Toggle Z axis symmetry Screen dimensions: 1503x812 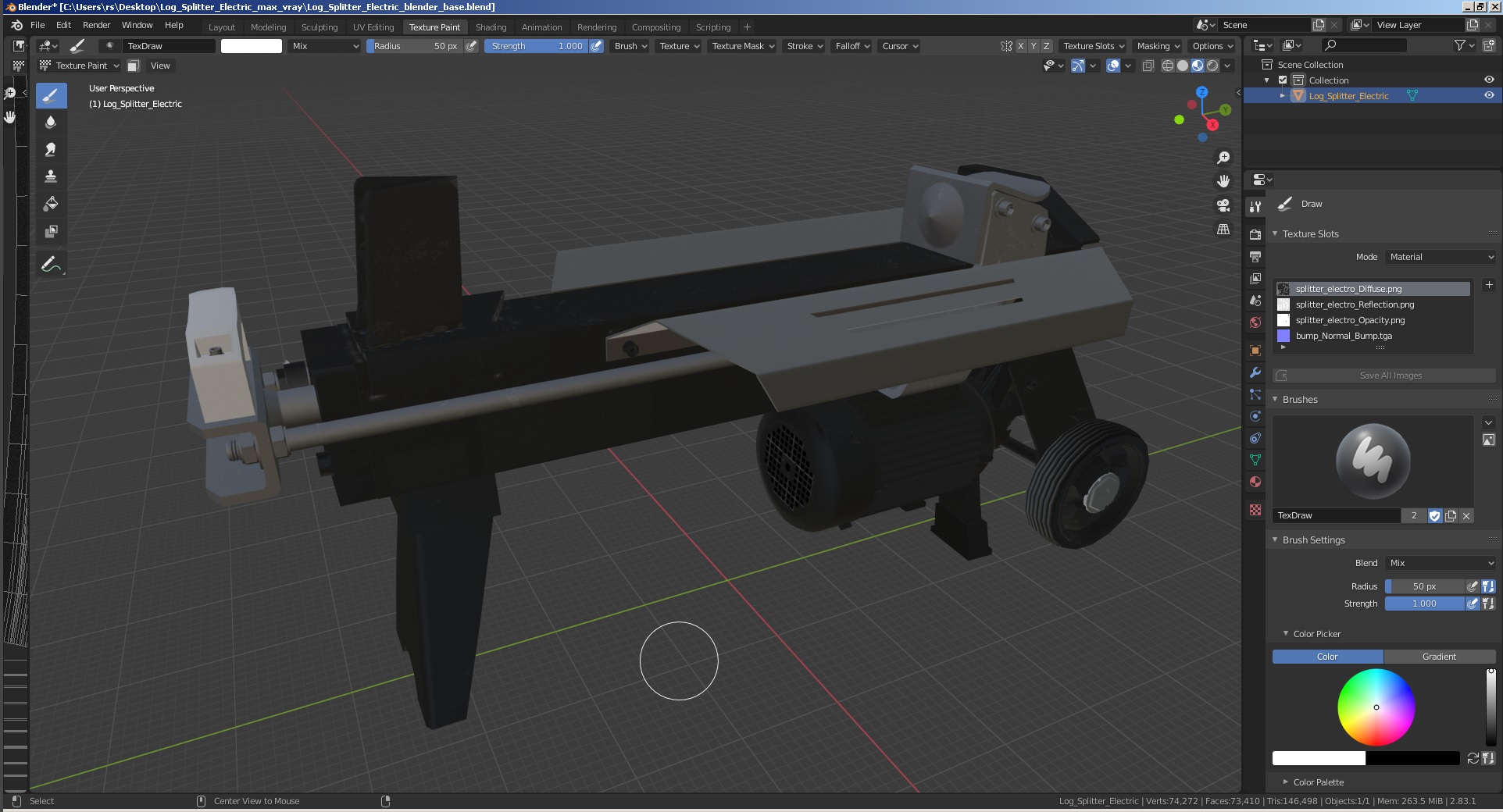tap(1047, 46)
